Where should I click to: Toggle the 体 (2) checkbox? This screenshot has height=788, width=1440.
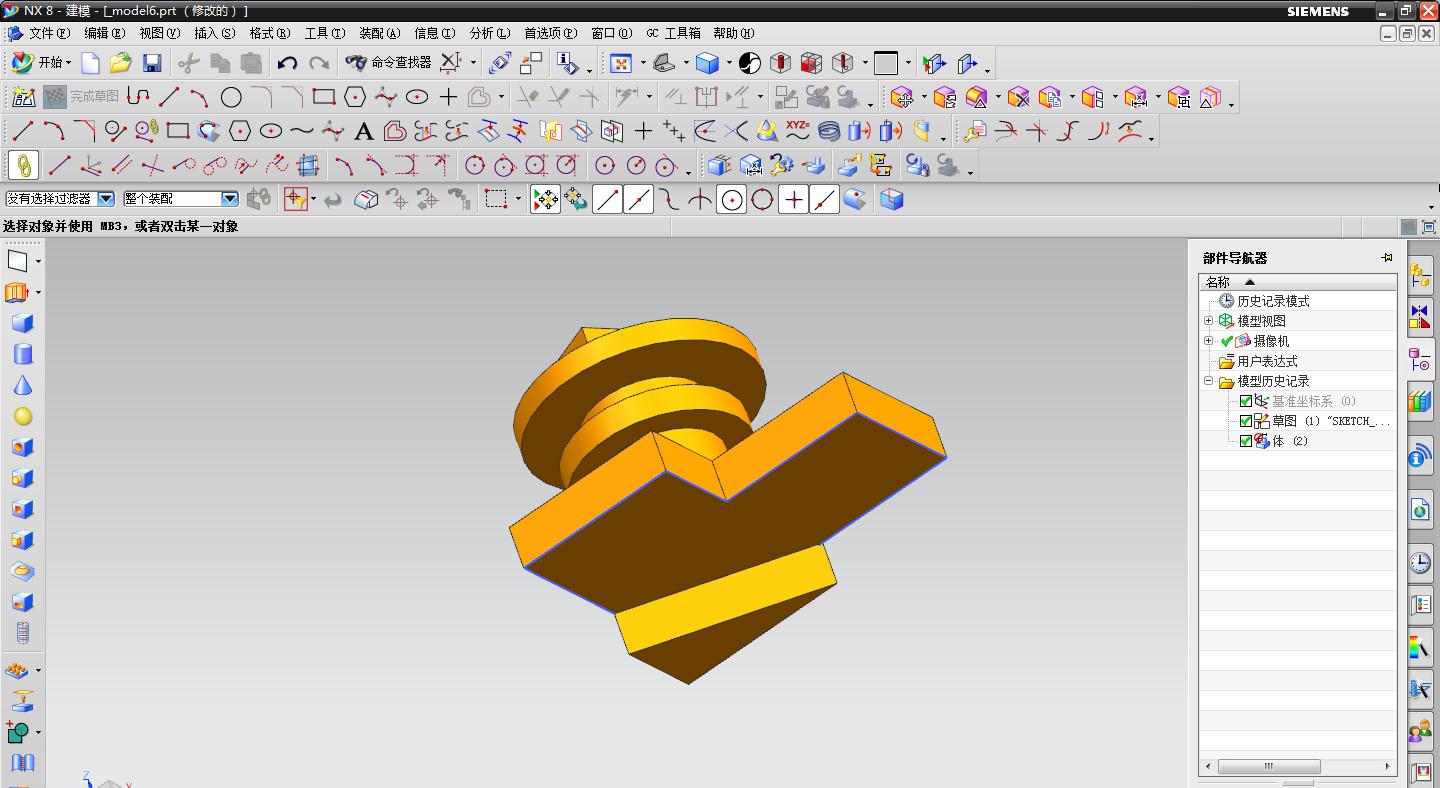pos(1245,441)
